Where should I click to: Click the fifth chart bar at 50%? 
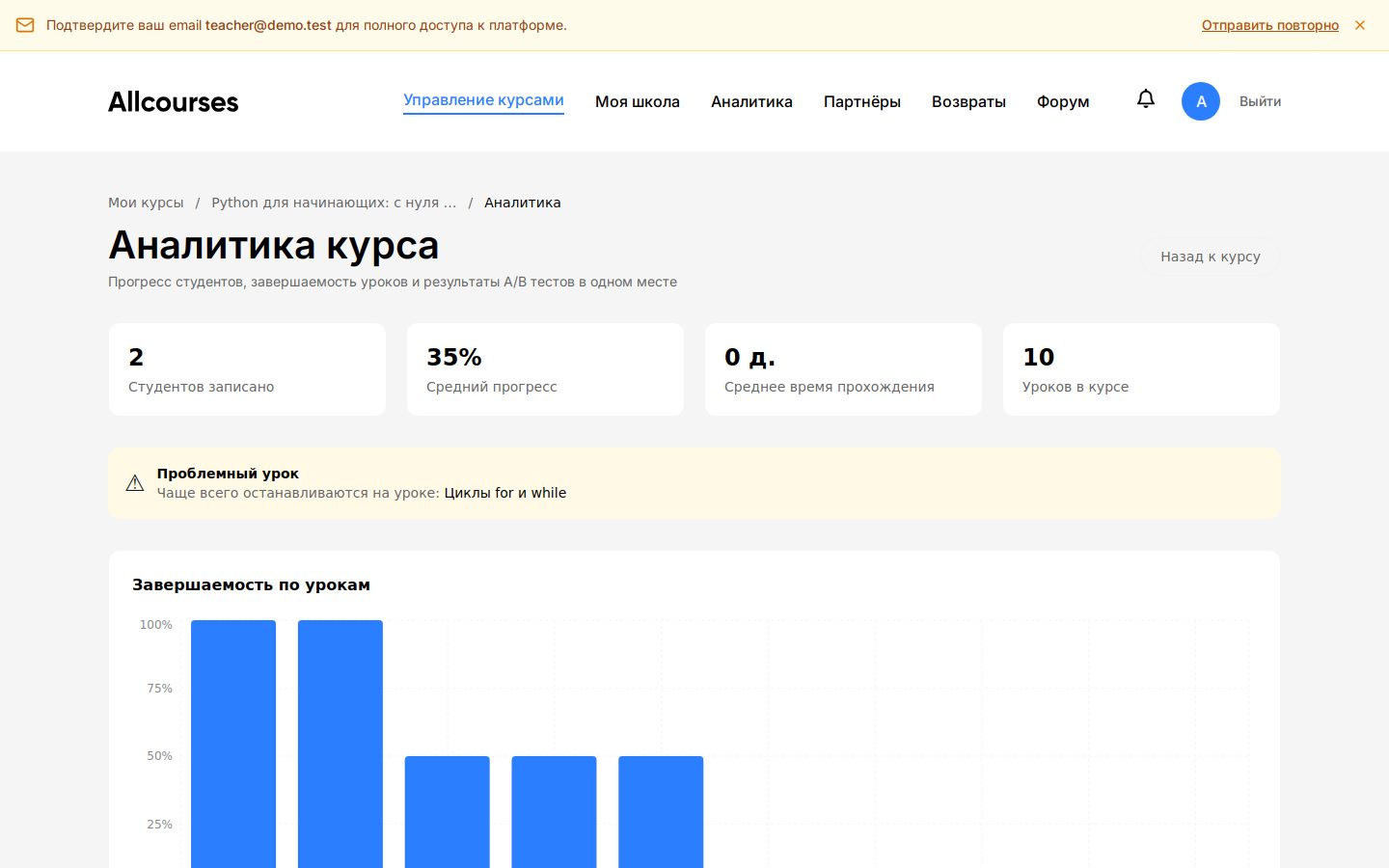click(661, 812)
